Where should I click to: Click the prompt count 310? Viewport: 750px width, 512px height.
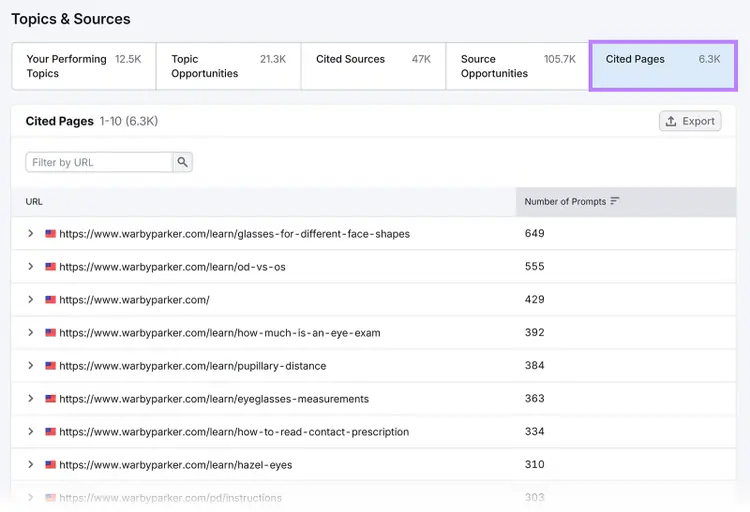pyautogui.click(x=534, y=465)
